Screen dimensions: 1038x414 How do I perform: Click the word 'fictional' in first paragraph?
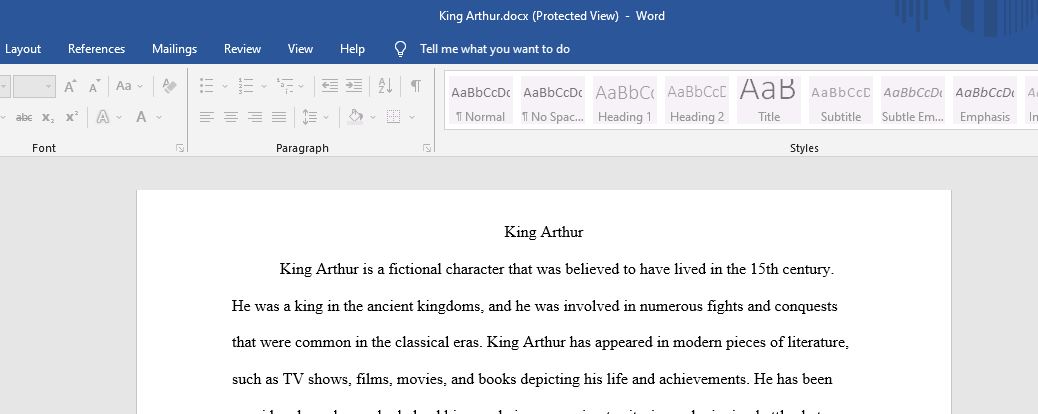[x=415, y=270]
